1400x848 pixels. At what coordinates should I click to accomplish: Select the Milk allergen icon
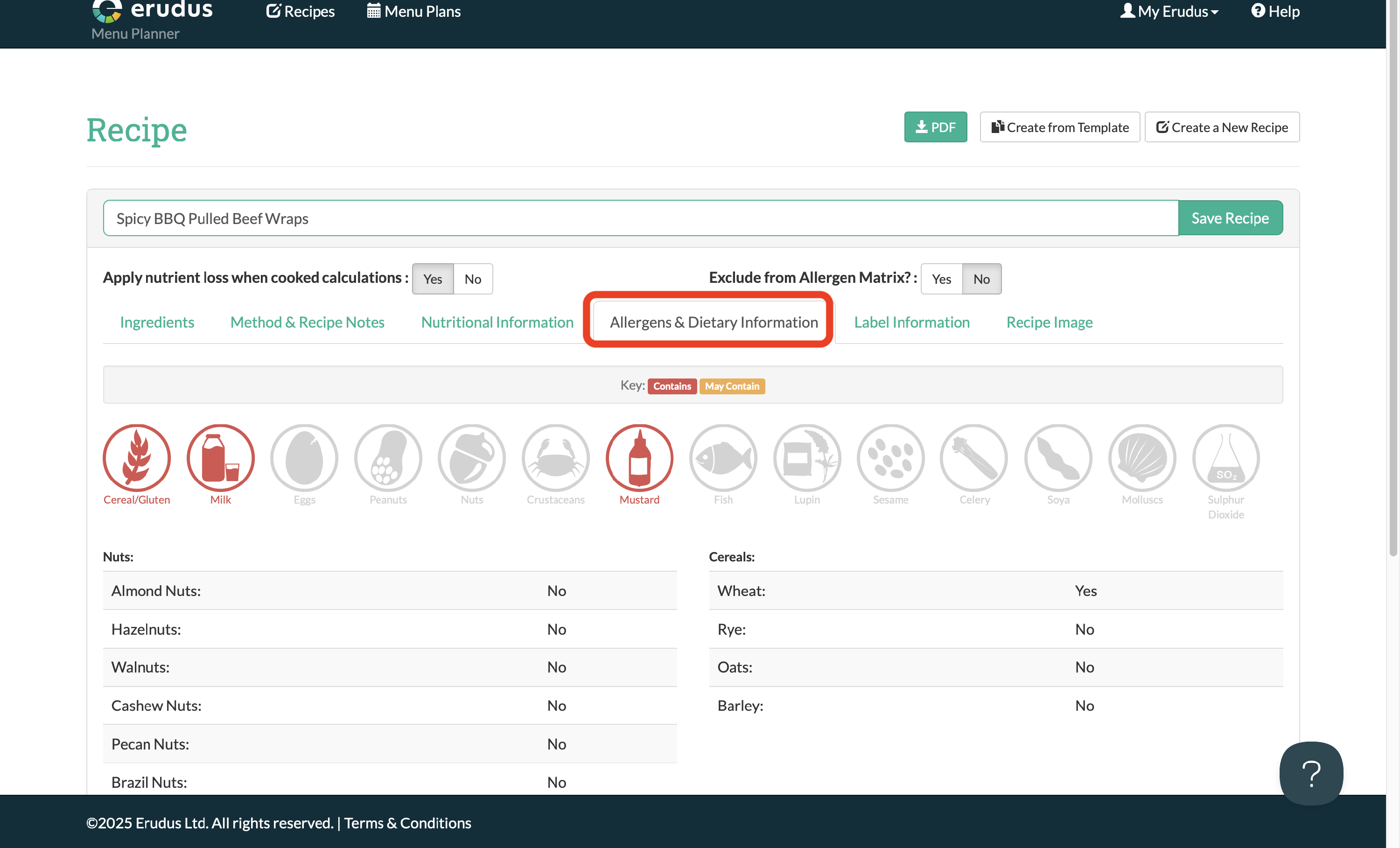coord(220,457)
